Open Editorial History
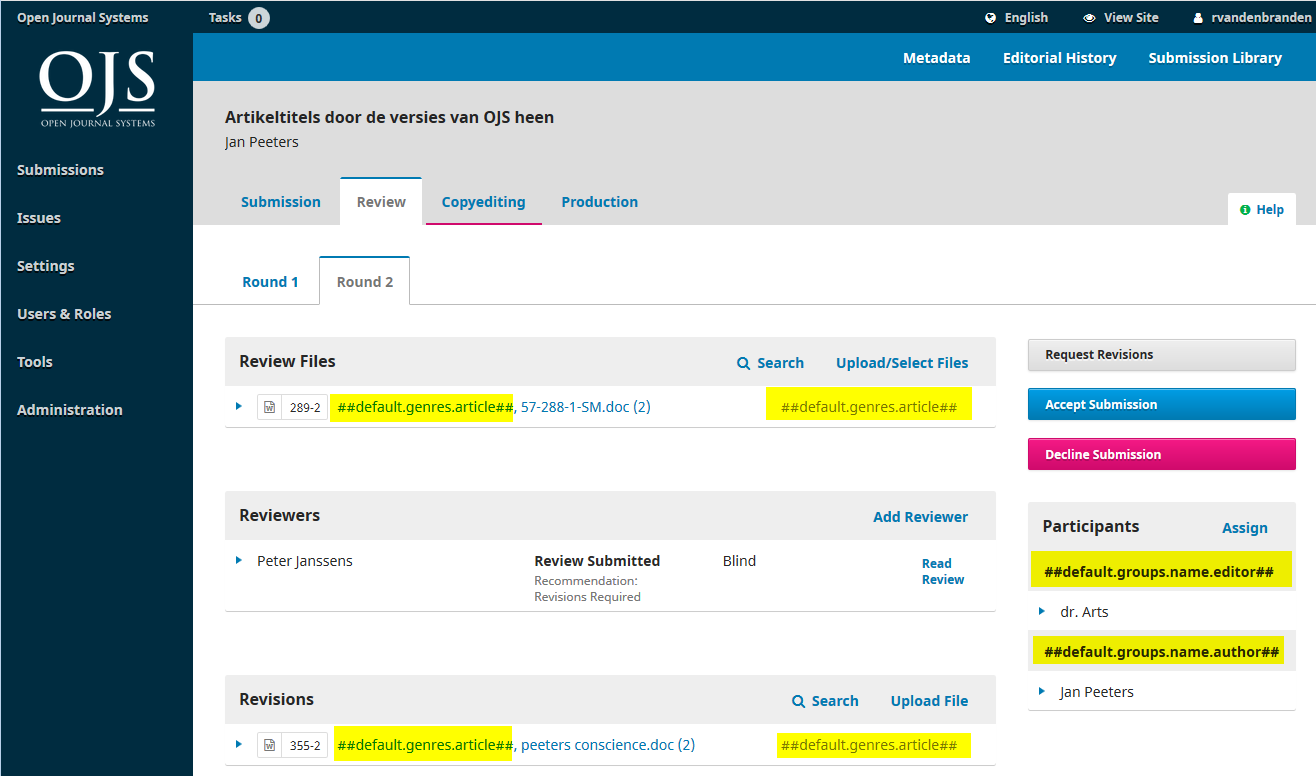Image resolution: width=1316 pixels, height=776 pixels. point(1060,58)
